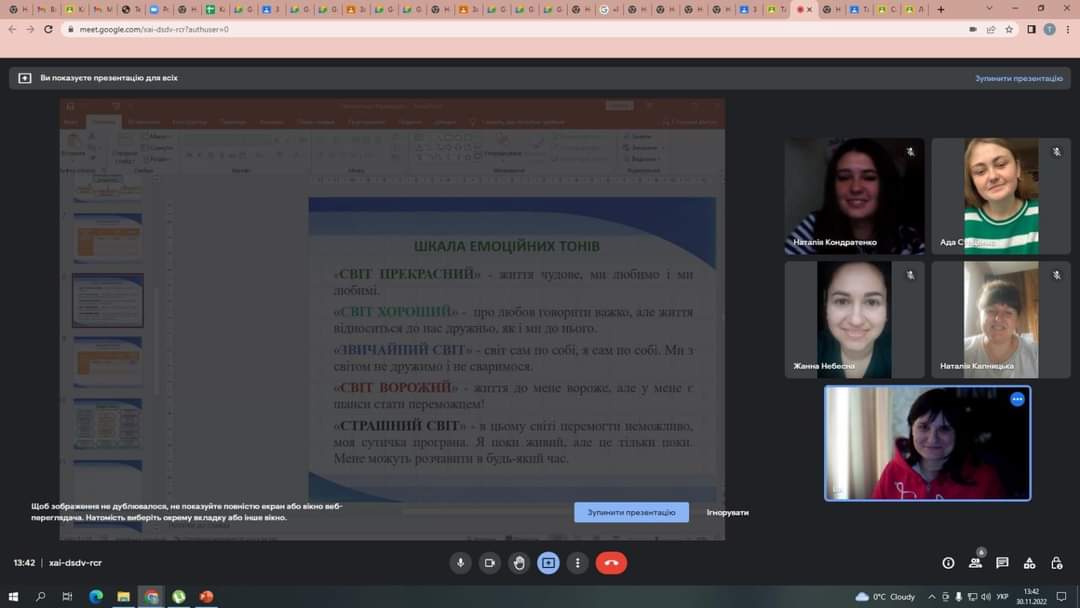Open options on the self-view video tile
Image resolution: width=1080 pixels, height=608 pixels.
pos(1017,399)
